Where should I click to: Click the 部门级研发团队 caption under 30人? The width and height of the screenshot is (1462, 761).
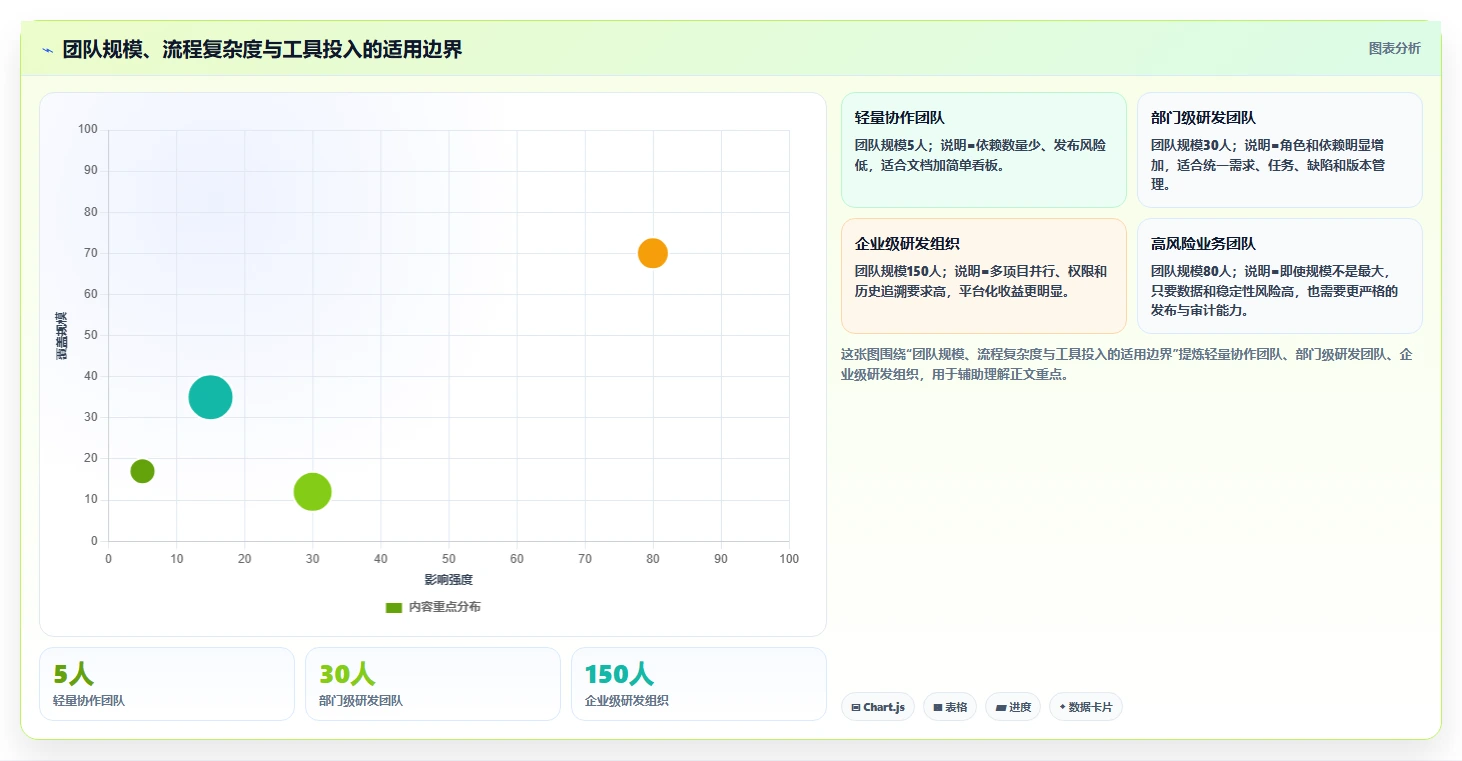(361, 701)
